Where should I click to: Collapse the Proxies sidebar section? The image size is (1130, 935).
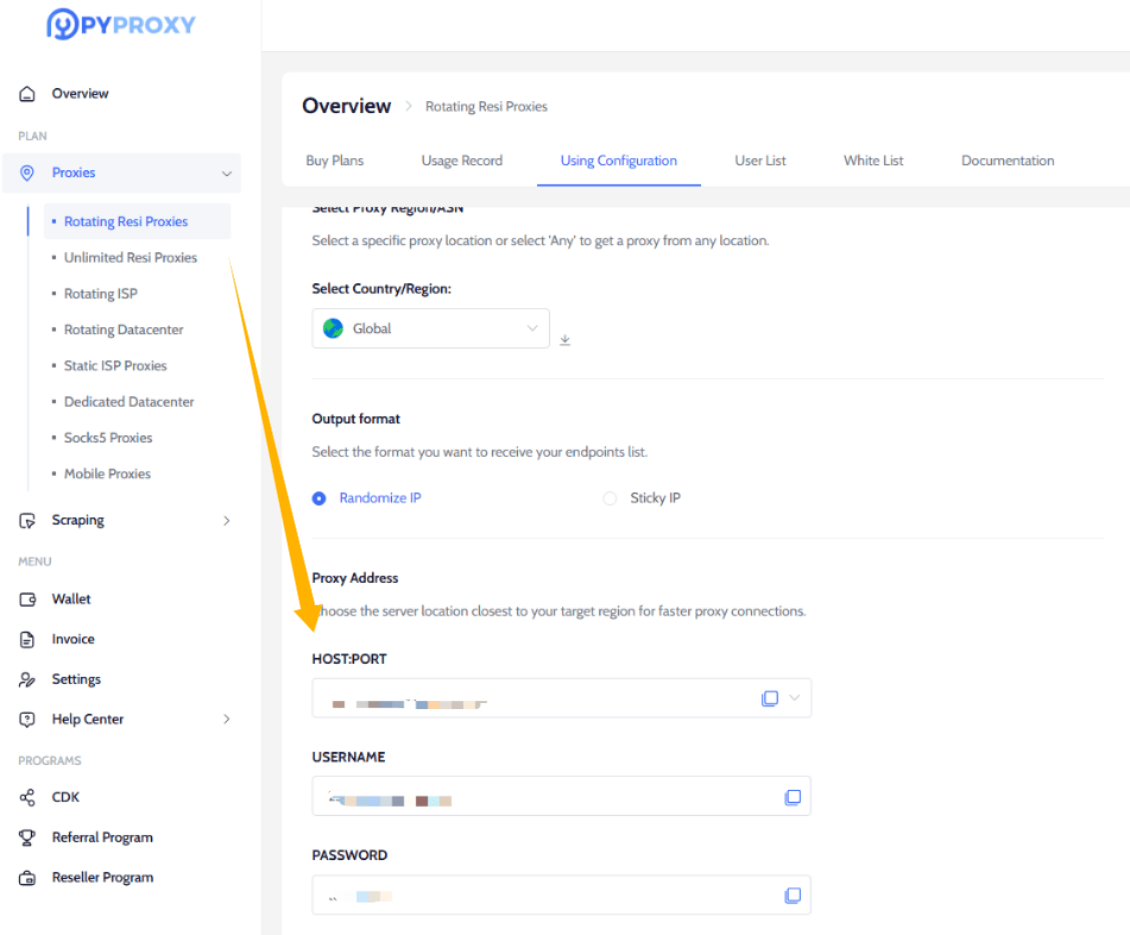tap(226, 173)
